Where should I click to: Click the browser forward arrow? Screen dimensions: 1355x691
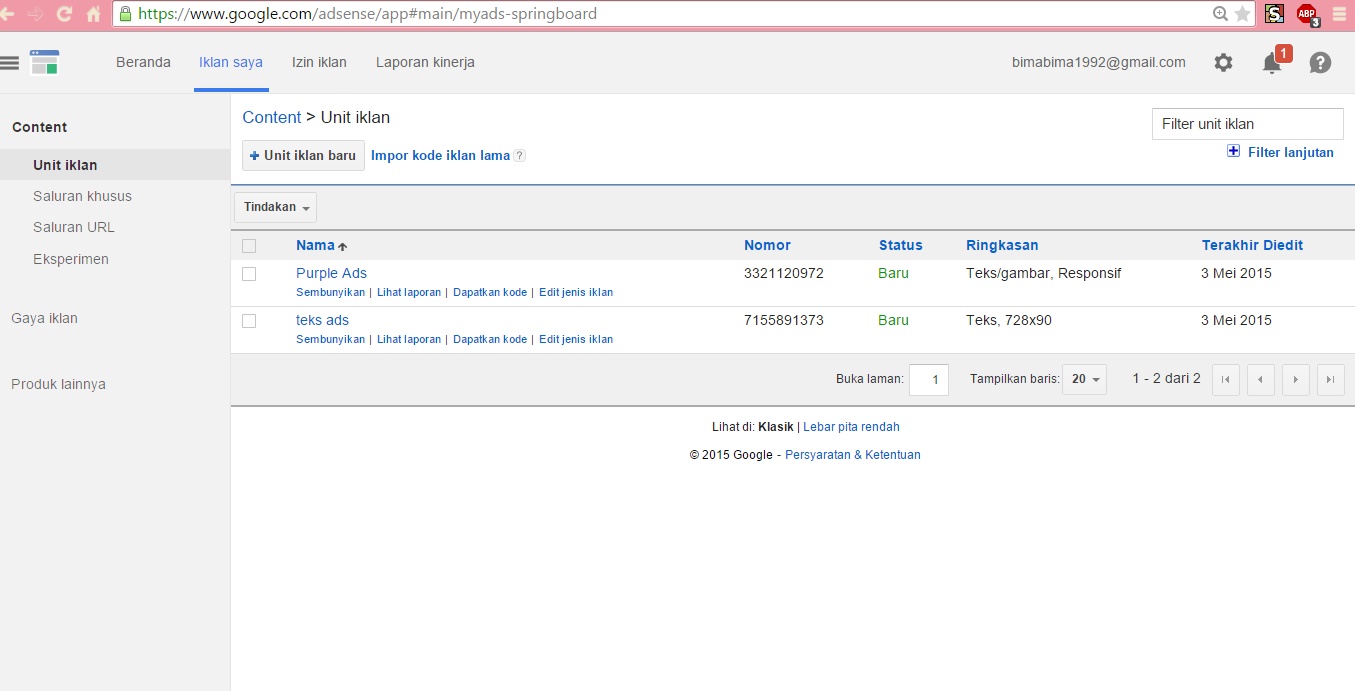point(36,14)
